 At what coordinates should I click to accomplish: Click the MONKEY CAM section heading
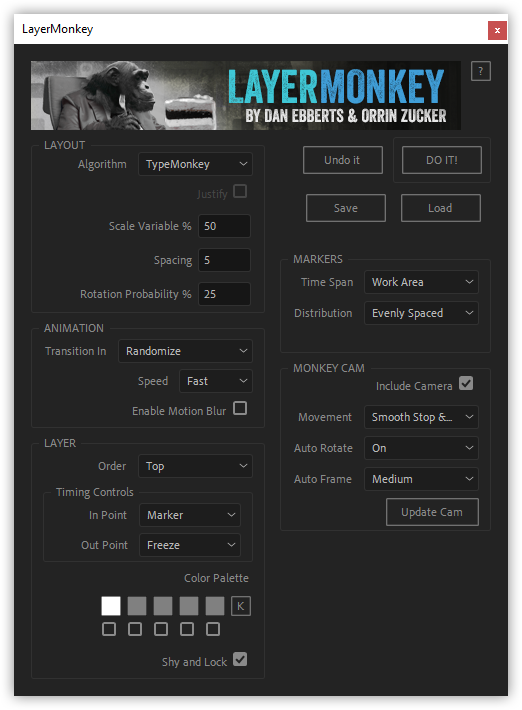[329, 368]
